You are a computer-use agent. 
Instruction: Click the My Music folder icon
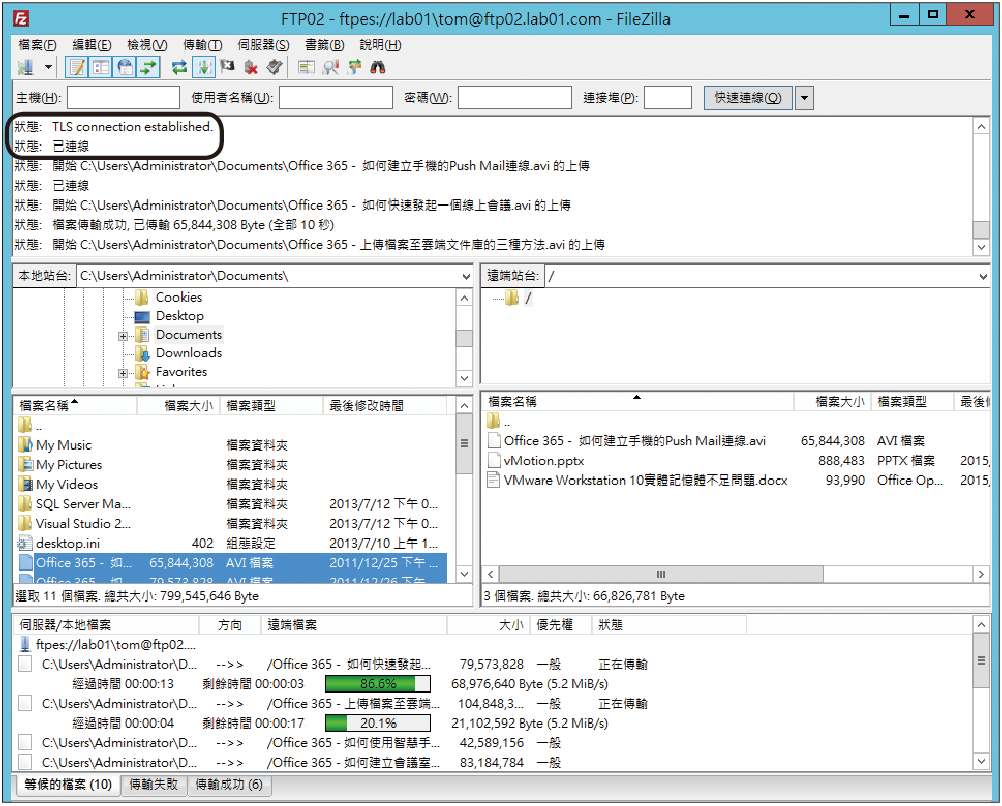(26, 445)
